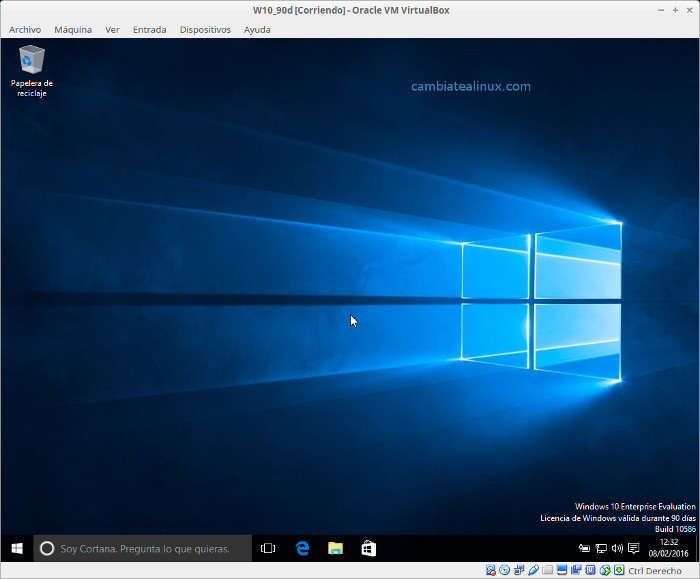Click the VirtualBox network adapters indicator

click(x=519, y=571)
